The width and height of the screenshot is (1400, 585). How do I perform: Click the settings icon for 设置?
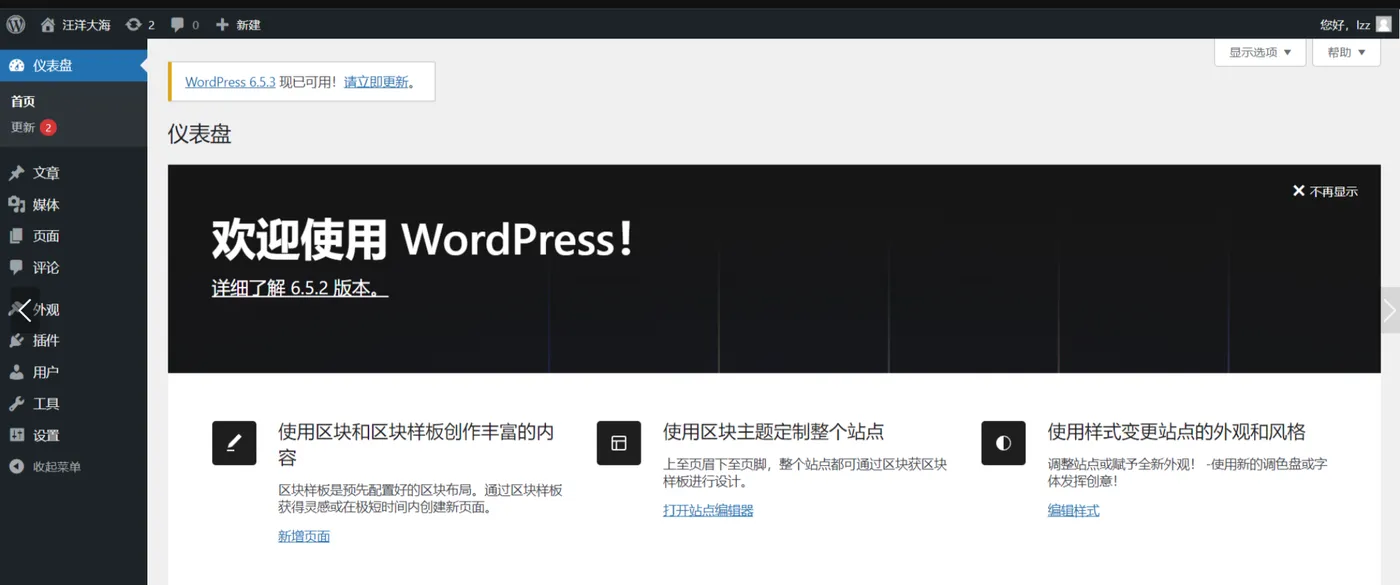16,435
